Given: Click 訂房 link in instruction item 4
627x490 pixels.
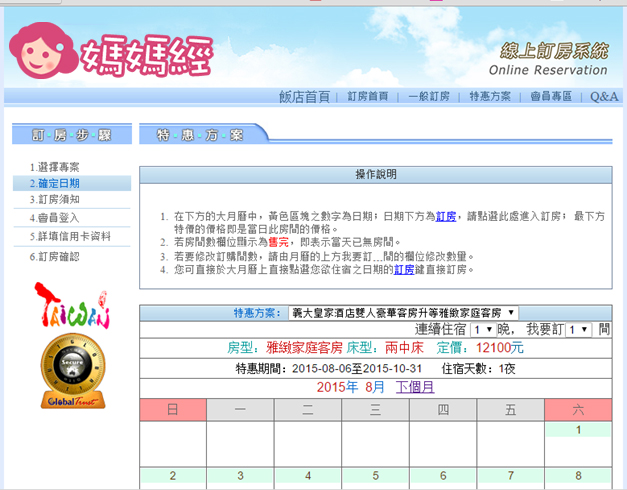Looking at the screenshot, I should [404, 270].
